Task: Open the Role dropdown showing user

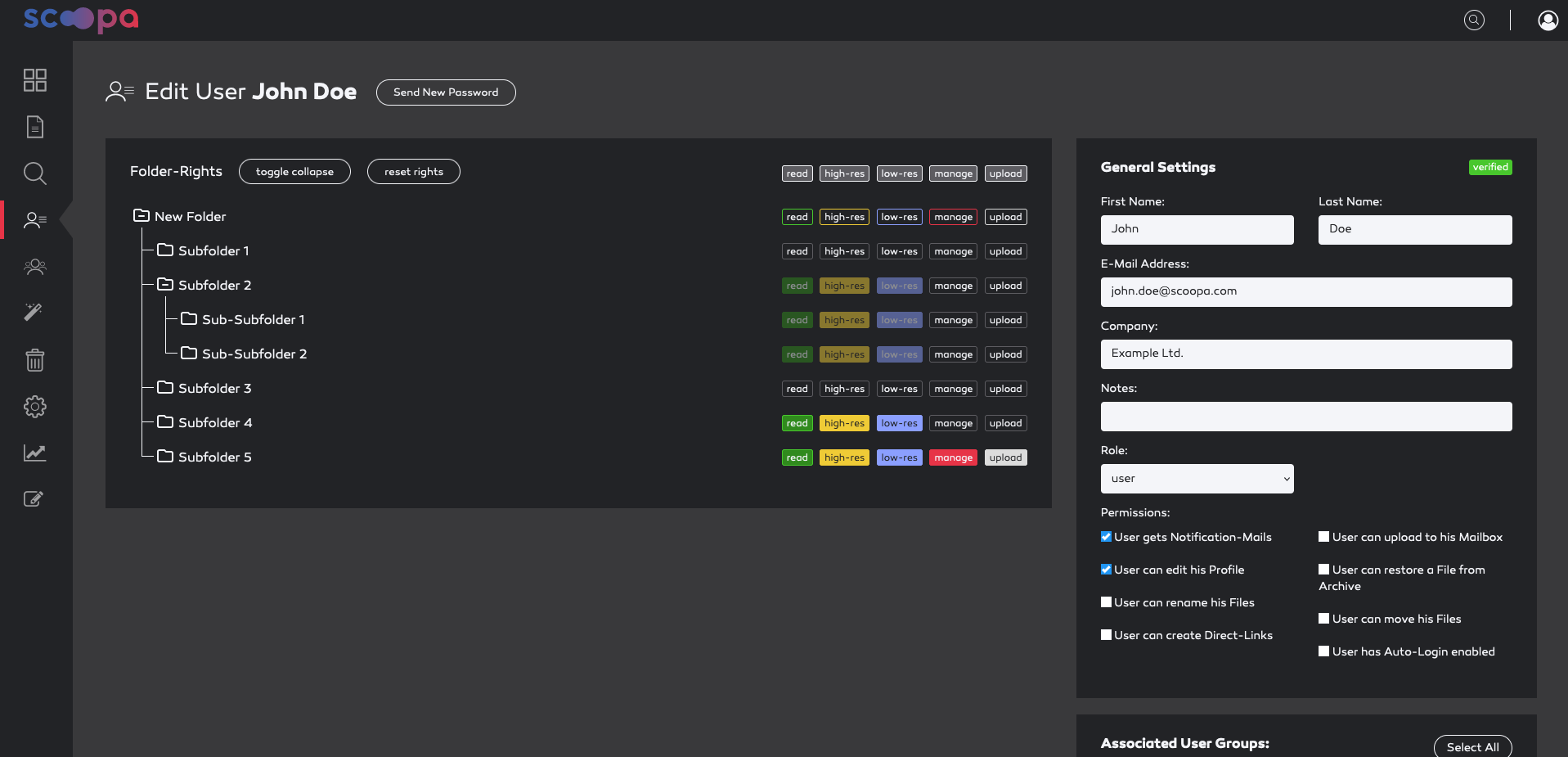Action: point(1197,479)
